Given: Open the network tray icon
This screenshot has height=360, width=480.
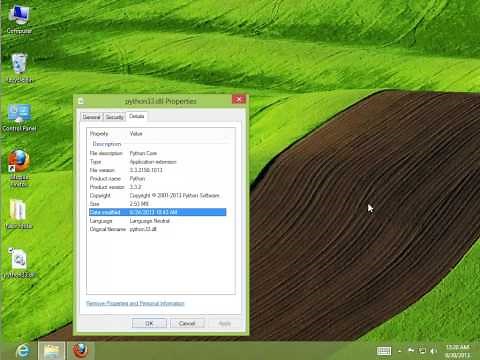Looking at the screenshot, I should [422, 351].
